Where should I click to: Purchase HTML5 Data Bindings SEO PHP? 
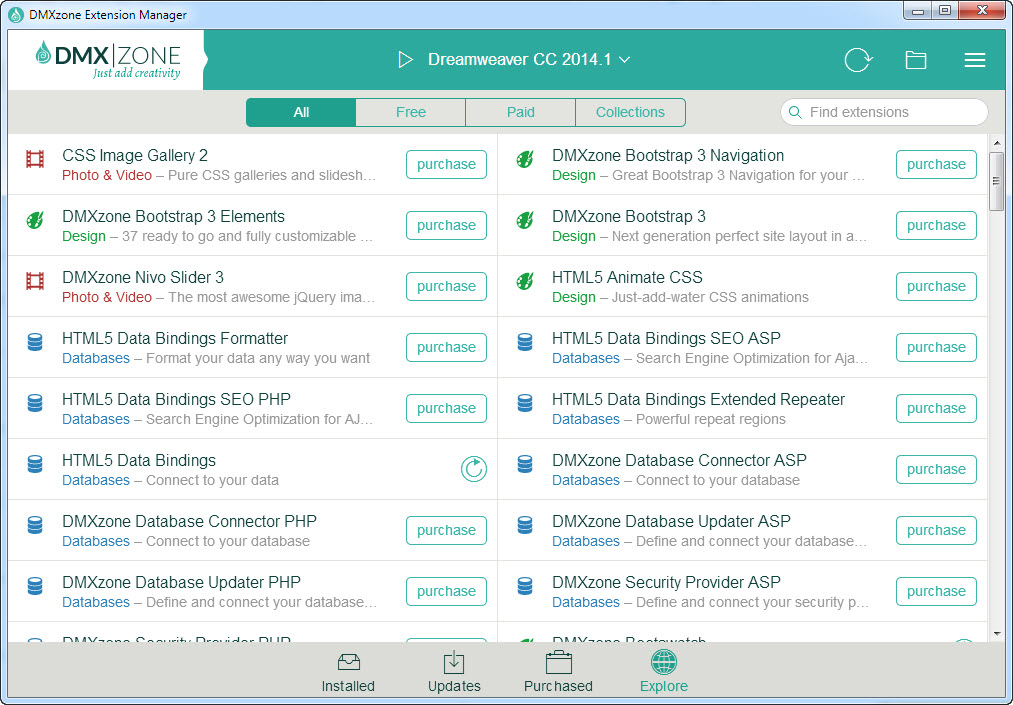(446, 408)
